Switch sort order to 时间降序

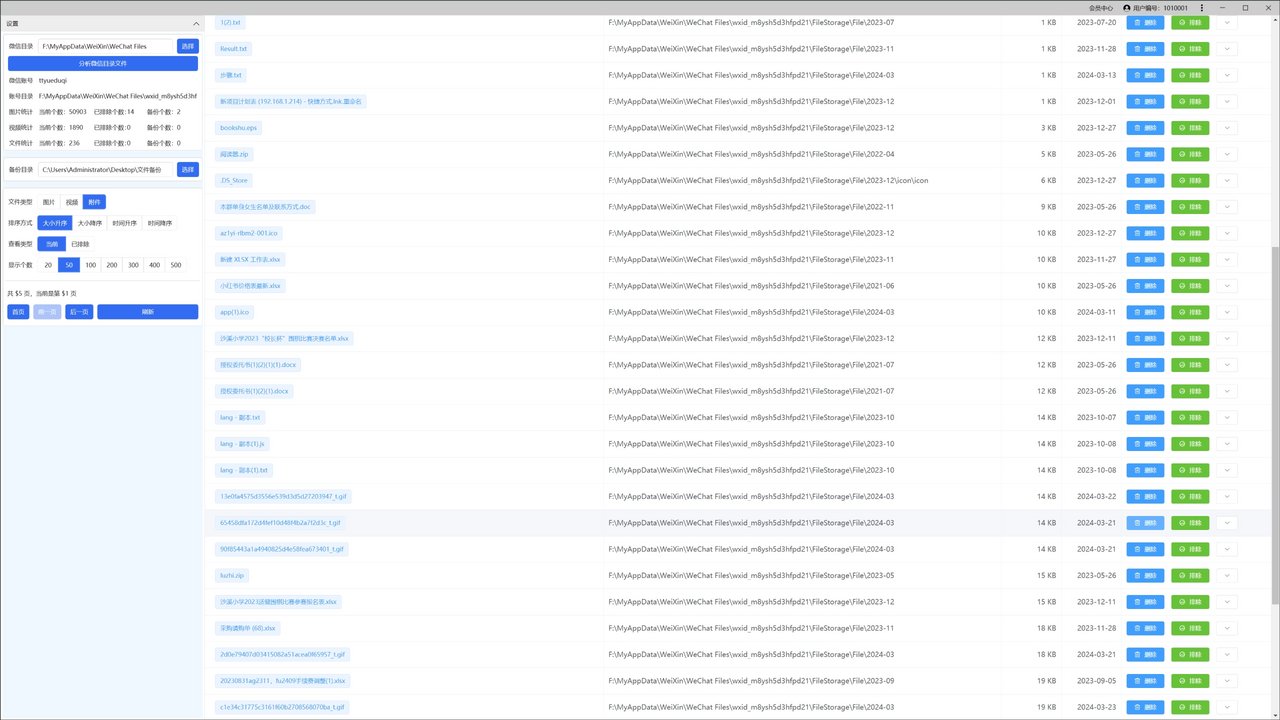click(x=159, y=223)
